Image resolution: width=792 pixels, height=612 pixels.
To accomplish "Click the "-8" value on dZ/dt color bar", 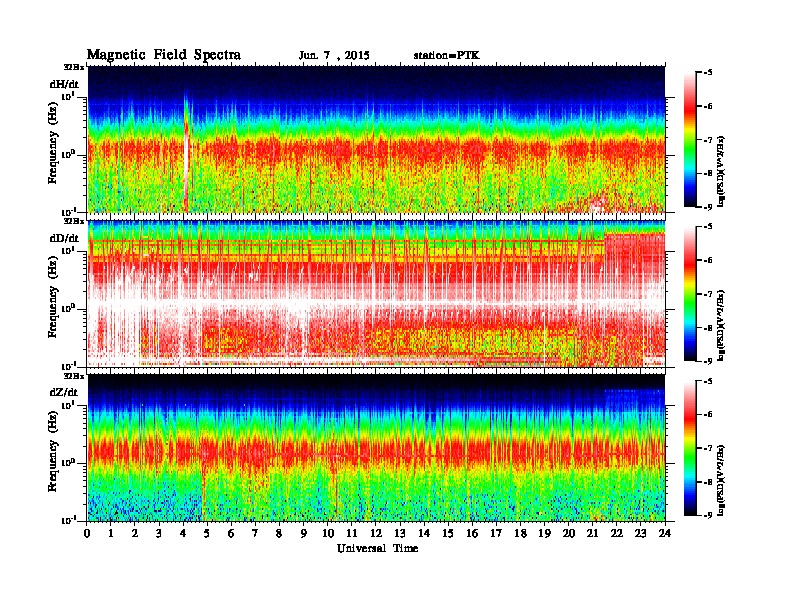I will pos(708,482).
